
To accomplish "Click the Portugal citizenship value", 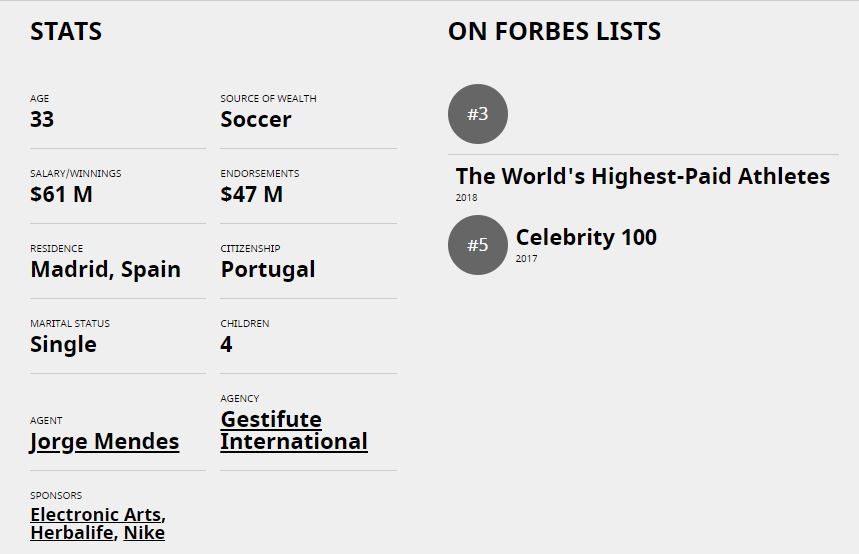I will [268, 270].
